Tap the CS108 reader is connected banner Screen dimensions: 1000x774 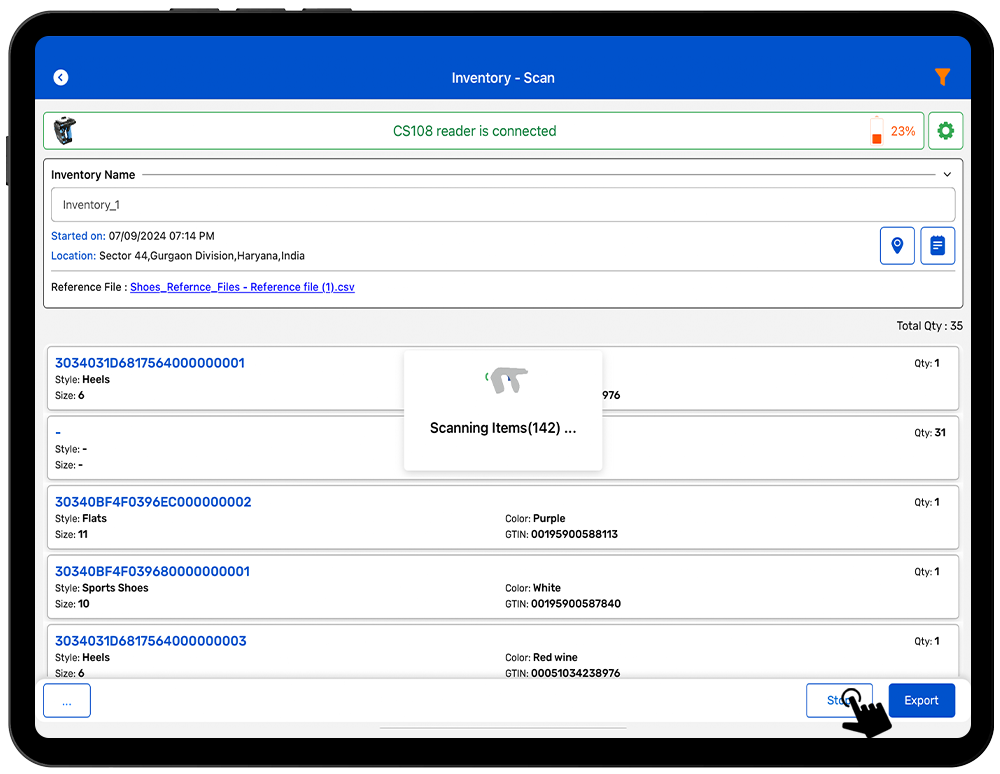pyautogui.click(x=474, y=131)
